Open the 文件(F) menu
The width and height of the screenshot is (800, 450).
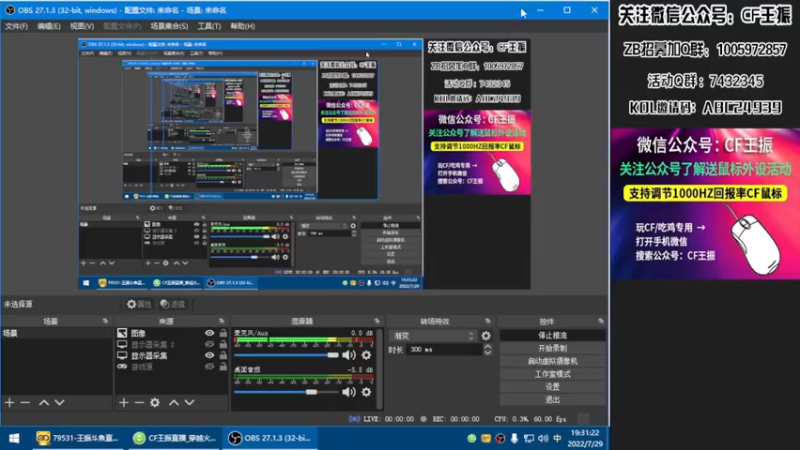pyautogui.click(x=16, y=26)
